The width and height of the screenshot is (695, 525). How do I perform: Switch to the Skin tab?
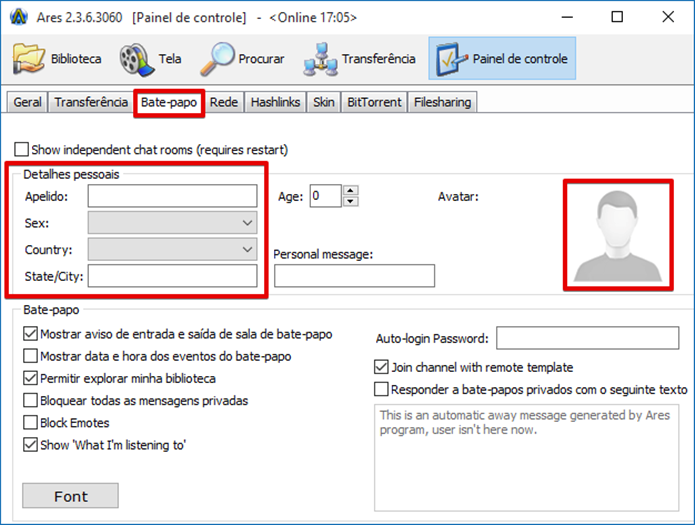[x=324, y=102]
